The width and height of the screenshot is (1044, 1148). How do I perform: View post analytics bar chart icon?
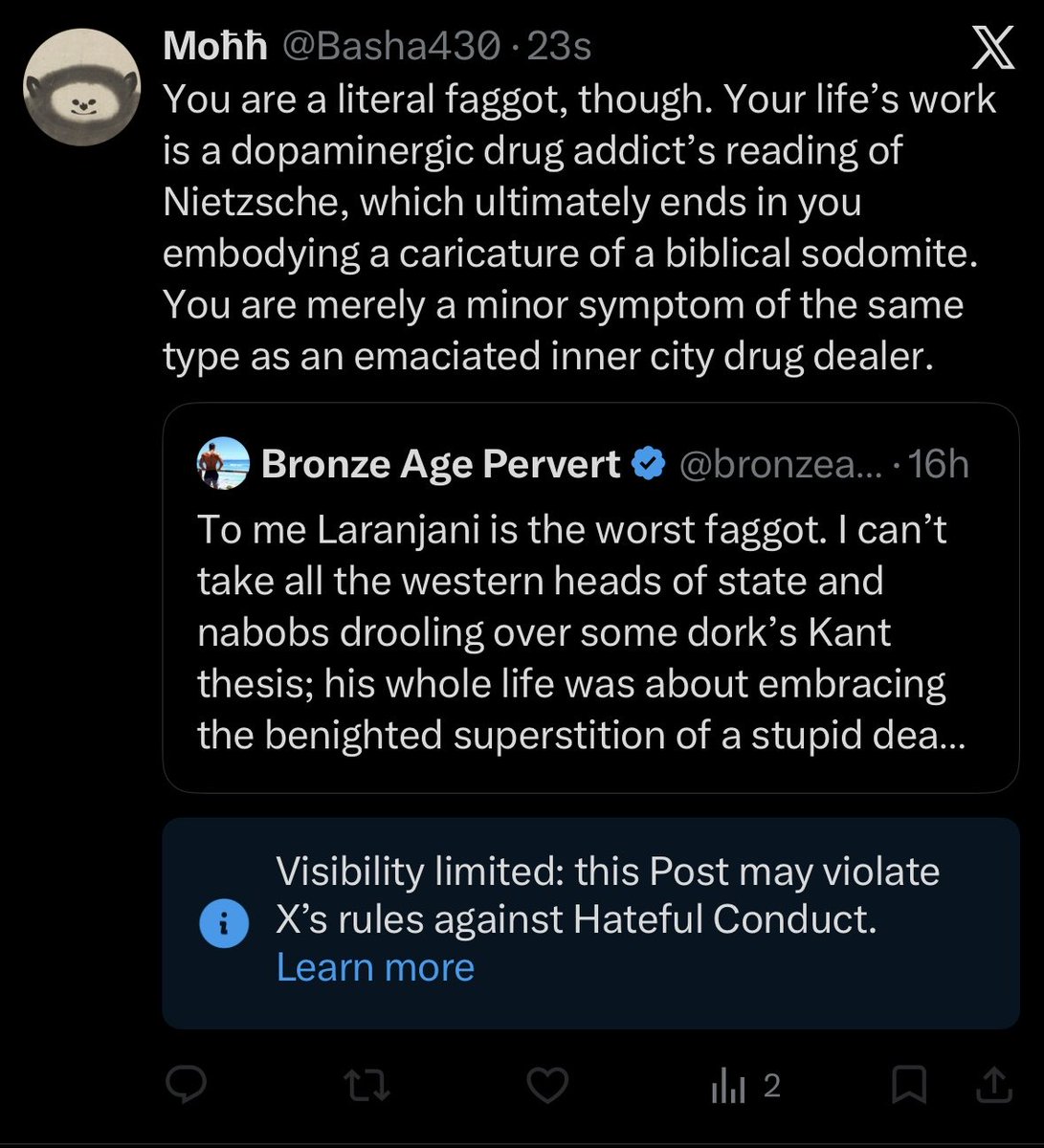(x=729, y=1086)
